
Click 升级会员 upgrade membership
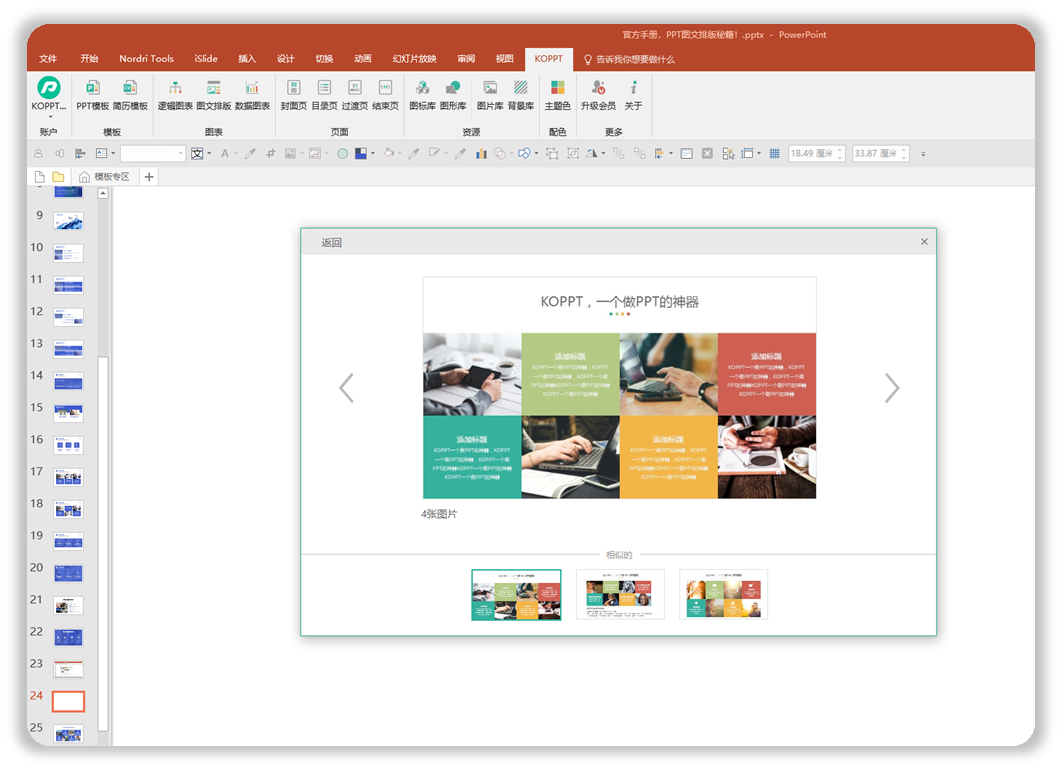click(x=598, y=95)
